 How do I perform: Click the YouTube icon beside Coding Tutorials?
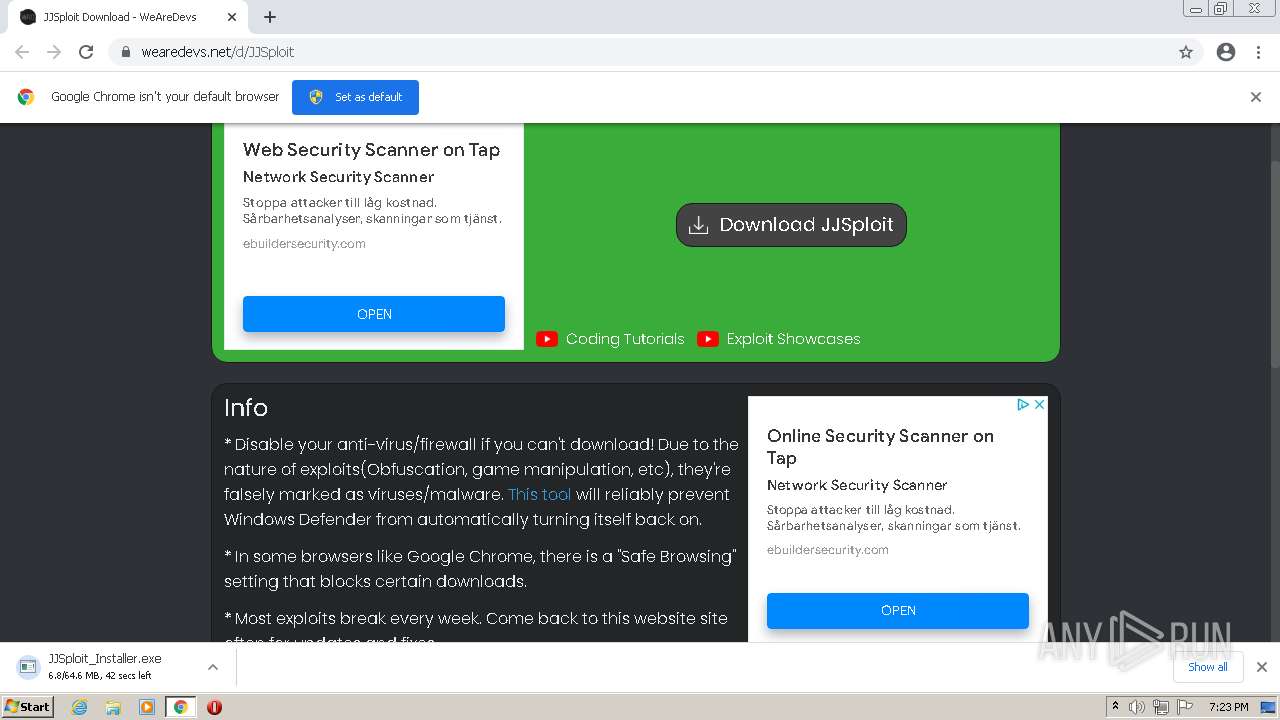click(547, 339)
